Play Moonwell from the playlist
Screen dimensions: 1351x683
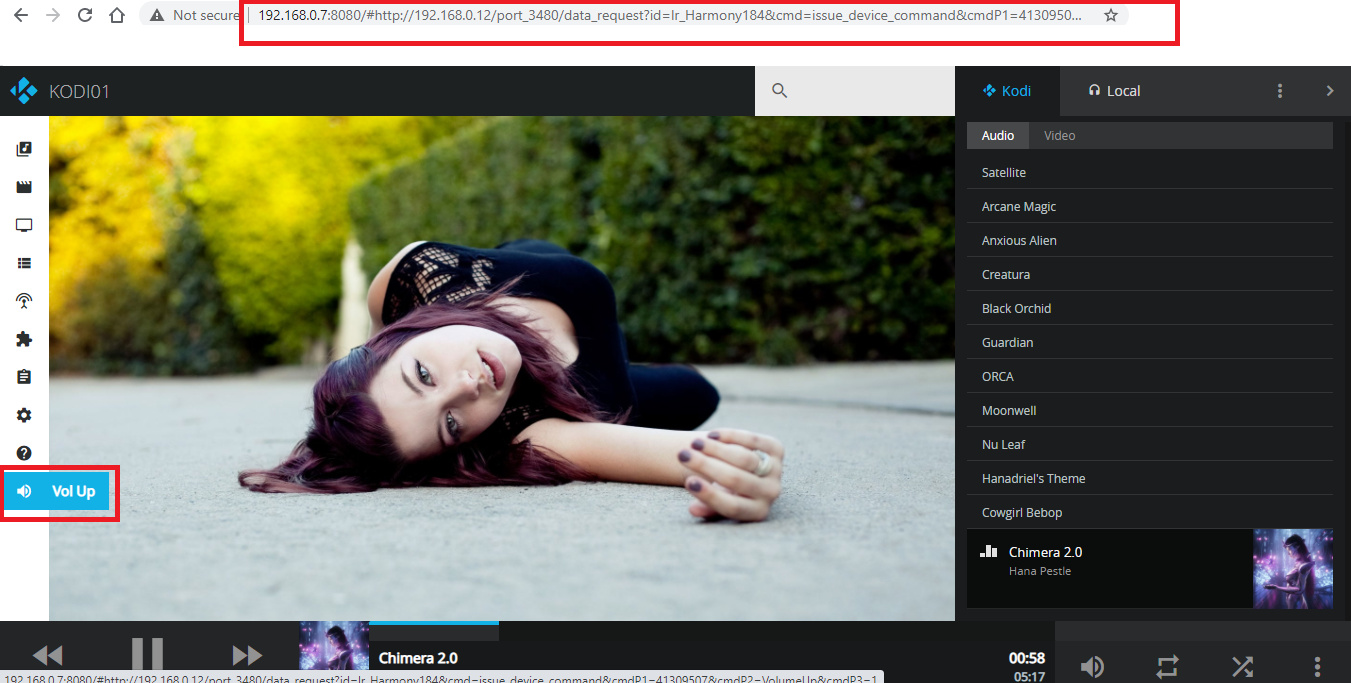[x=1150, y=411]
